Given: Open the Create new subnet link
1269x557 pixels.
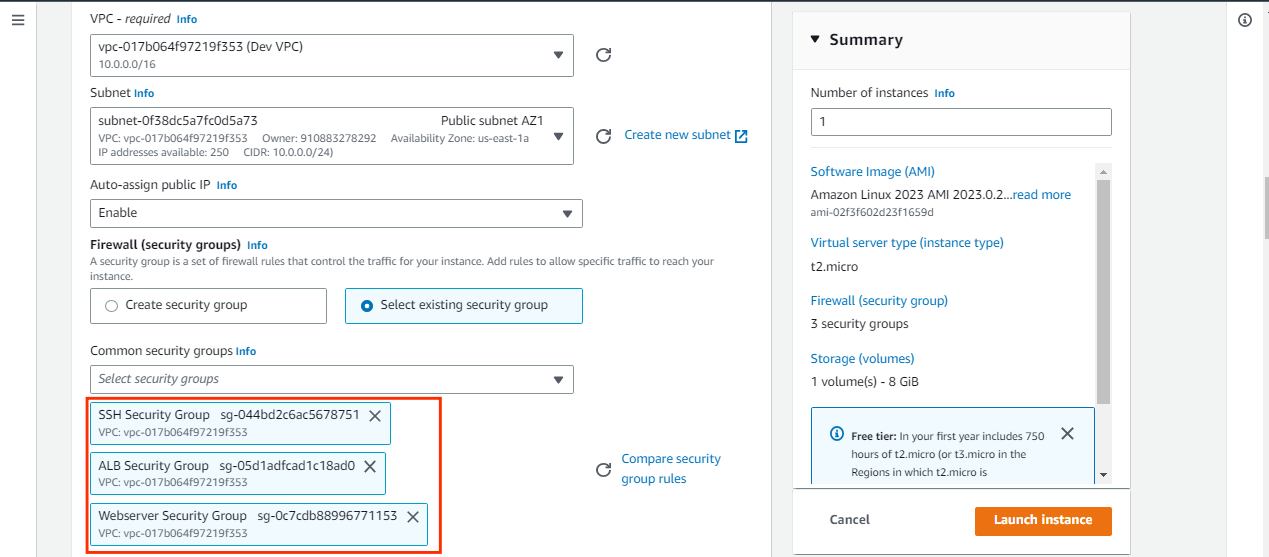Looking at the screenshot, I should [x=686, y=135].
